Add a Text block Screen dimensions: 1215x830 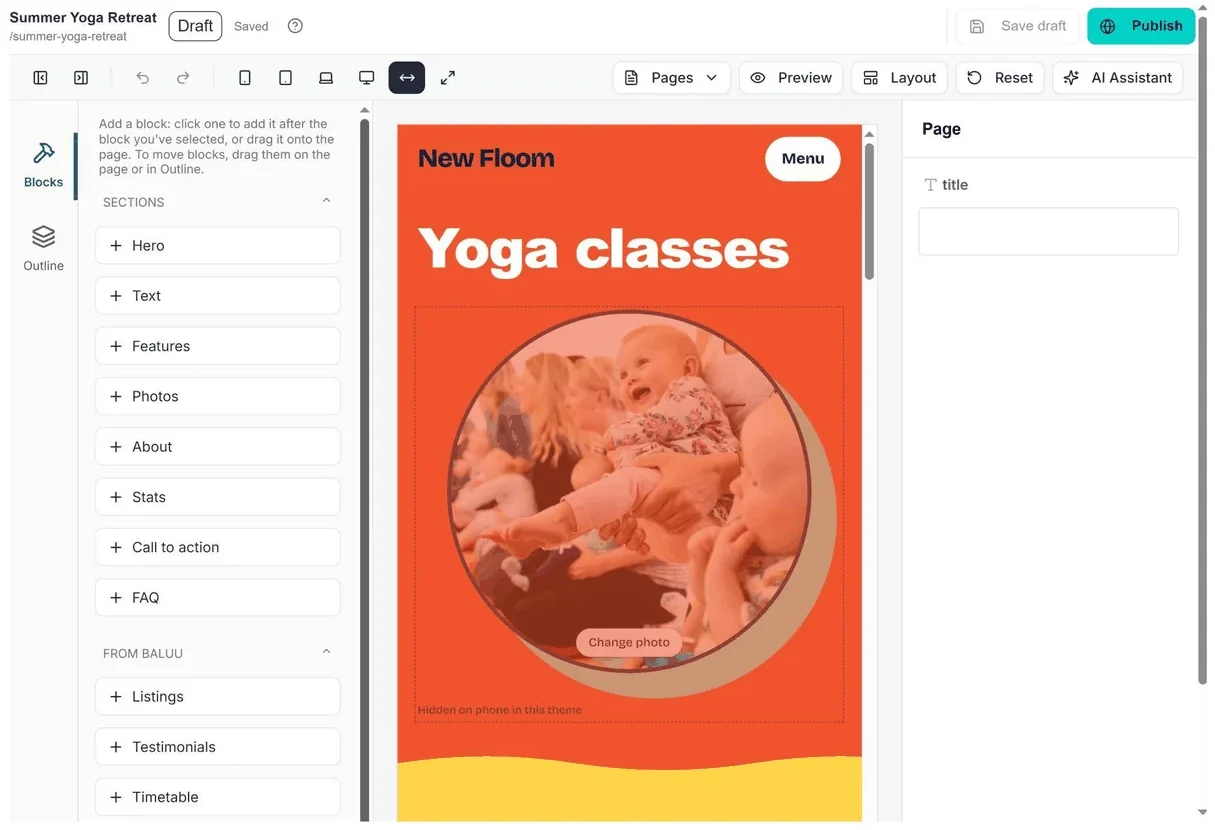(x=218, y=296)
